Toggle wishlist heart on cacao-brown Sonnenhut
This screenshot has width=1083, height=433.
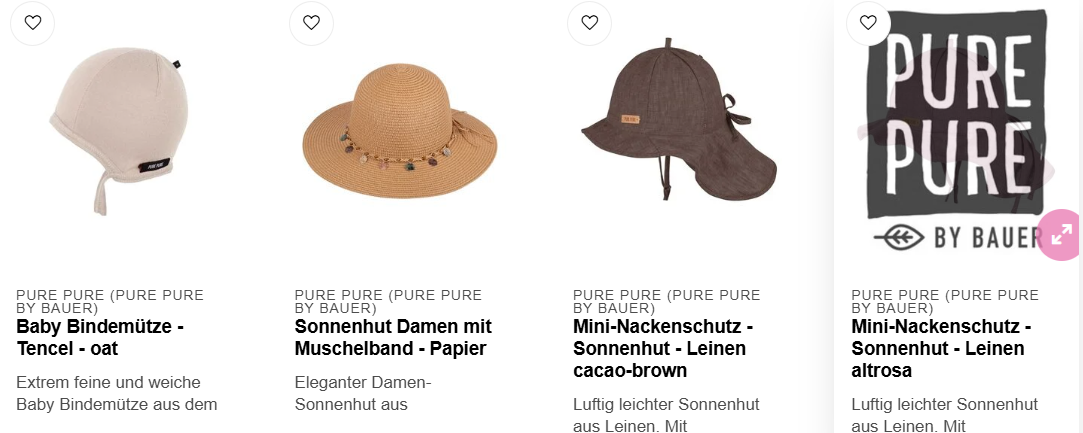click(589, 23)
